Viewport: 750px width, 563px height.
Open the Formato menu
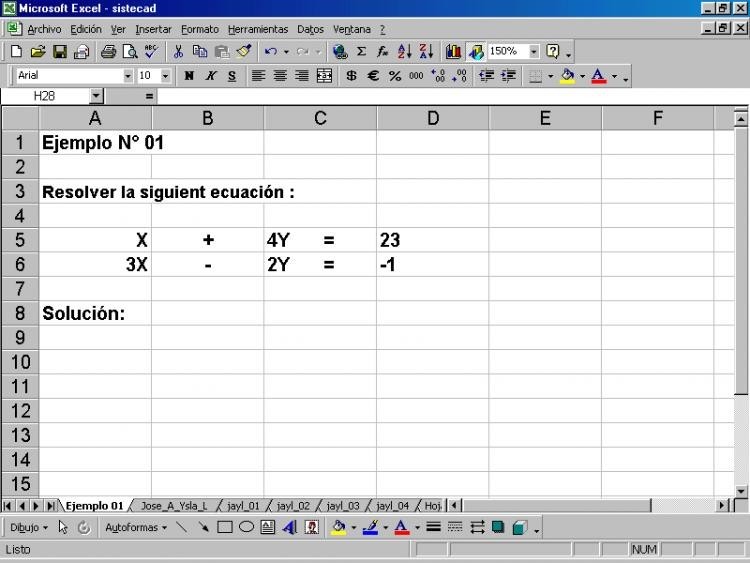199,29
